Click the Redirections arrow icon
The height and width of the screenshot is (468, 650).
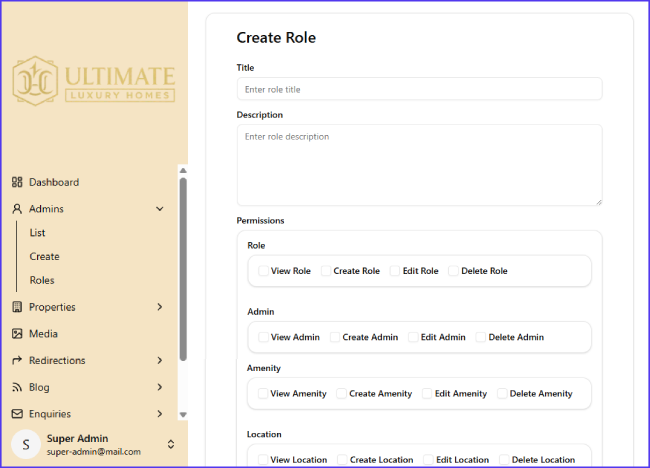click(17, 360)
